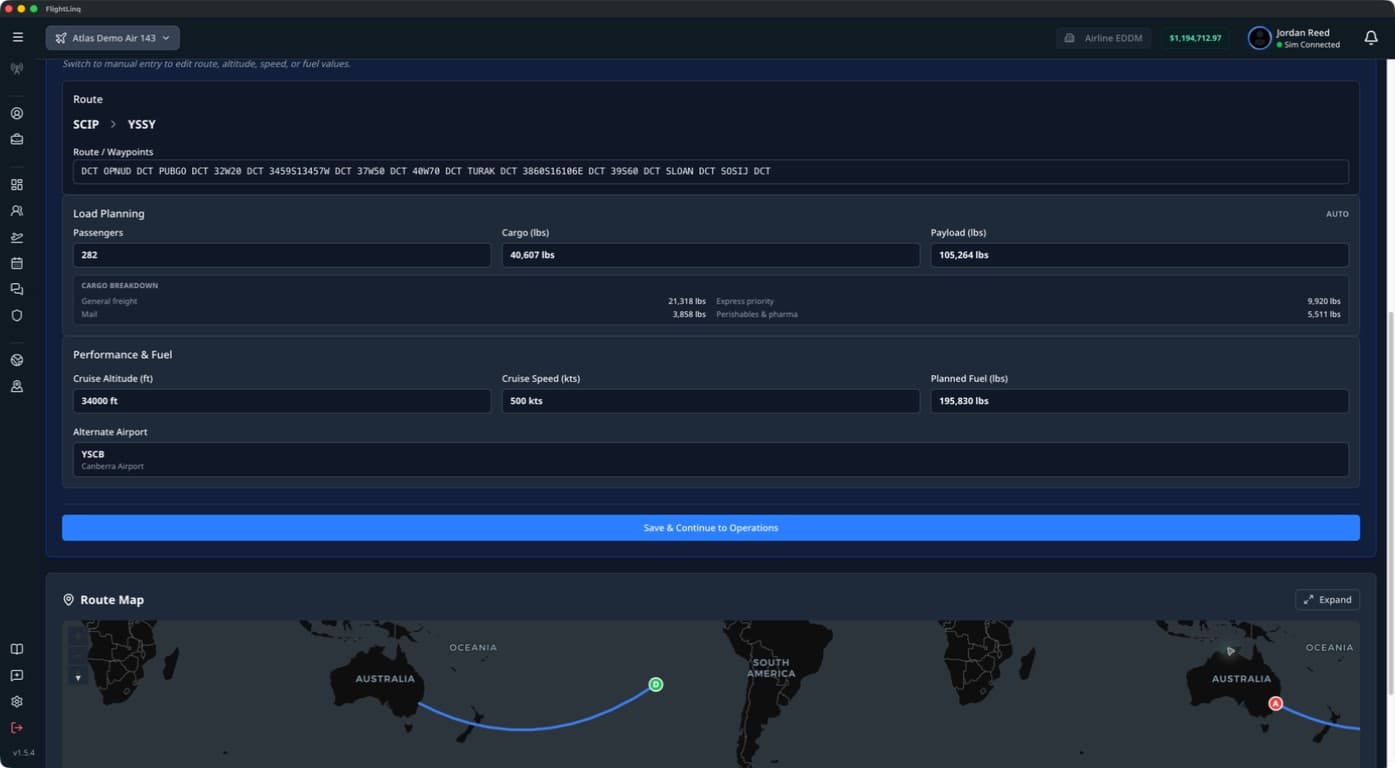Image resolution: width=1395 pixels, height=768 pixels.
Task: Click the Performance & Fuel heading
Action: pos(123,355)
